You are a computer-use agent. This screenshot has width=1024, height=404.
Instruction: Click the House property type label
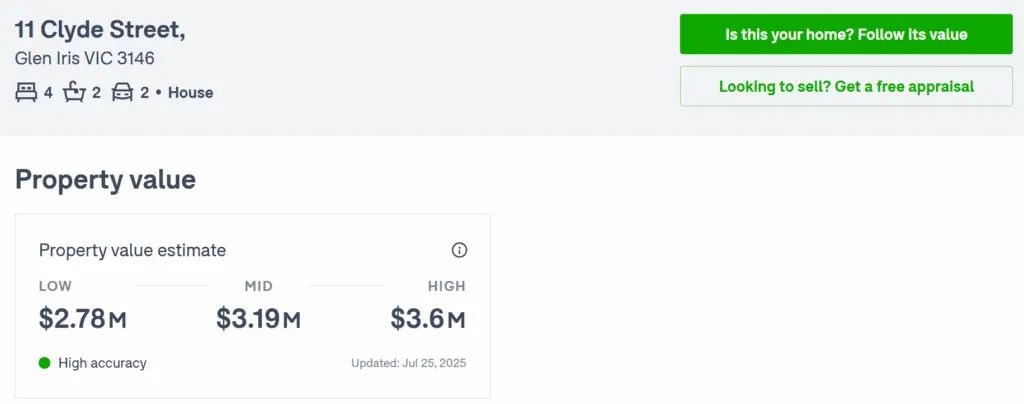[191, 93]
